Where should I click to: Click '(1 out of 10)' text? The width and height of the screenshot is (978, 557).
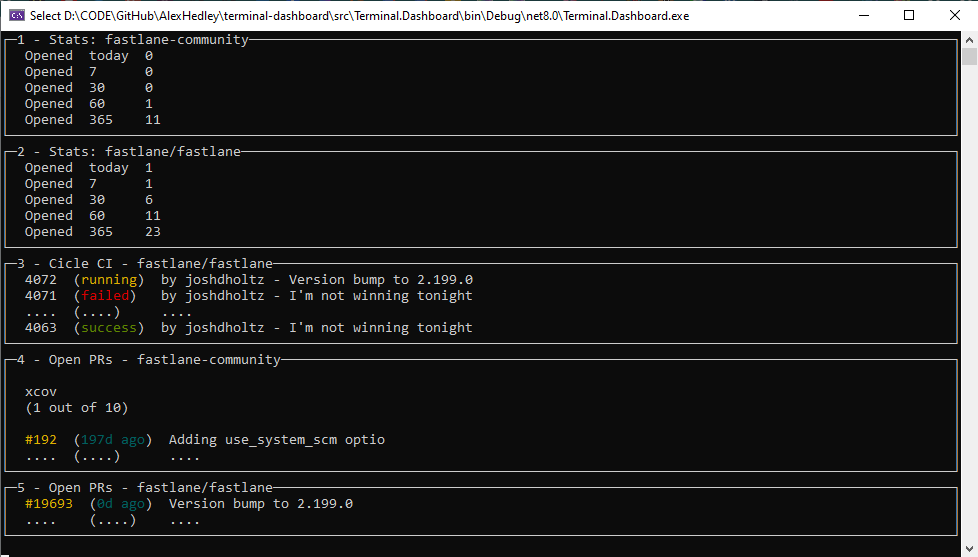point(77,408)
